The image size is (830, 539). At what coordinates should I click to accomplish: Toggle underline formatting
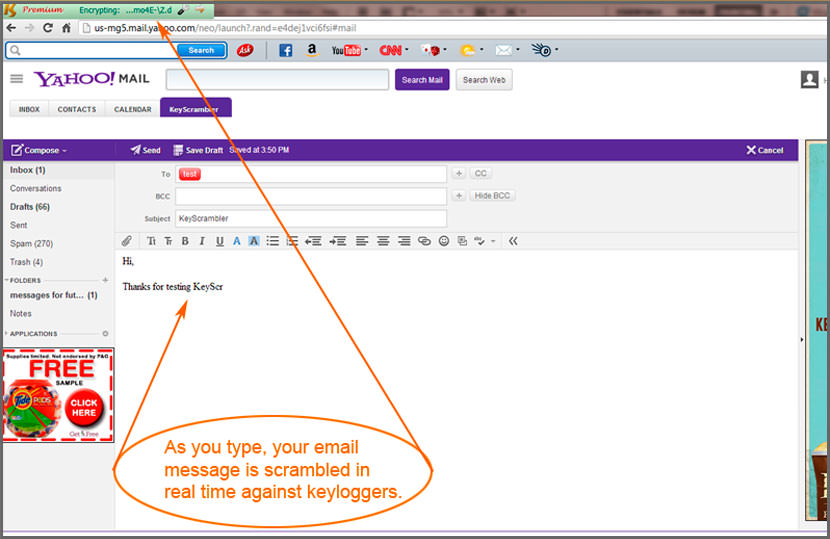click(220, 241)
